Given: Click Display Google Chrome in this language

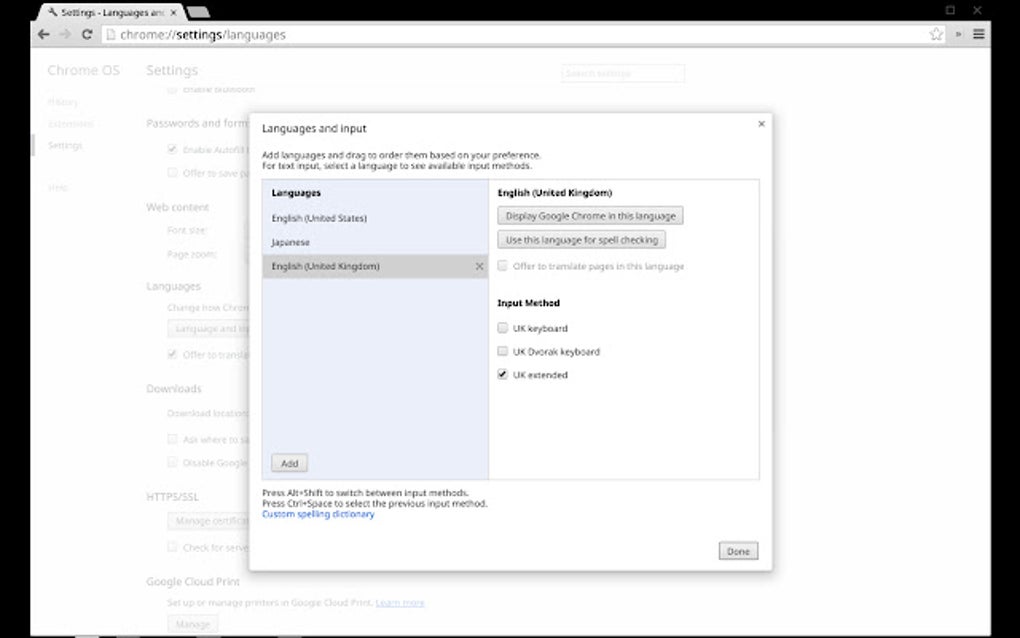Looking at the screenshot, I should tap(590, 215).
